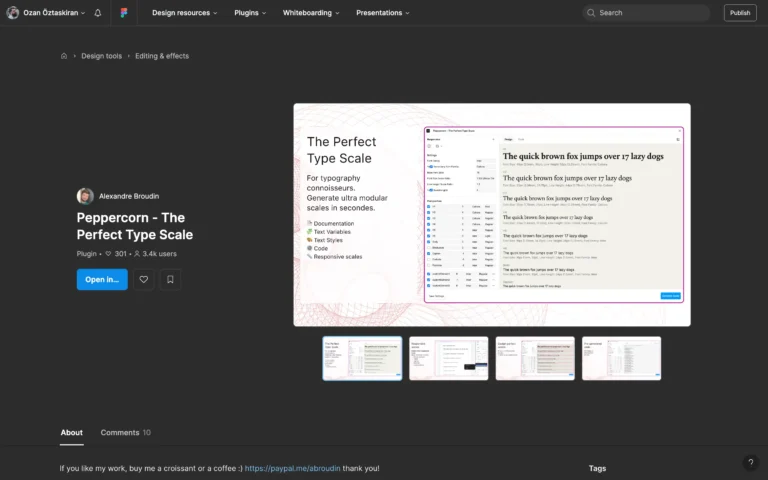Open the help question mark button

pos(750,462)
